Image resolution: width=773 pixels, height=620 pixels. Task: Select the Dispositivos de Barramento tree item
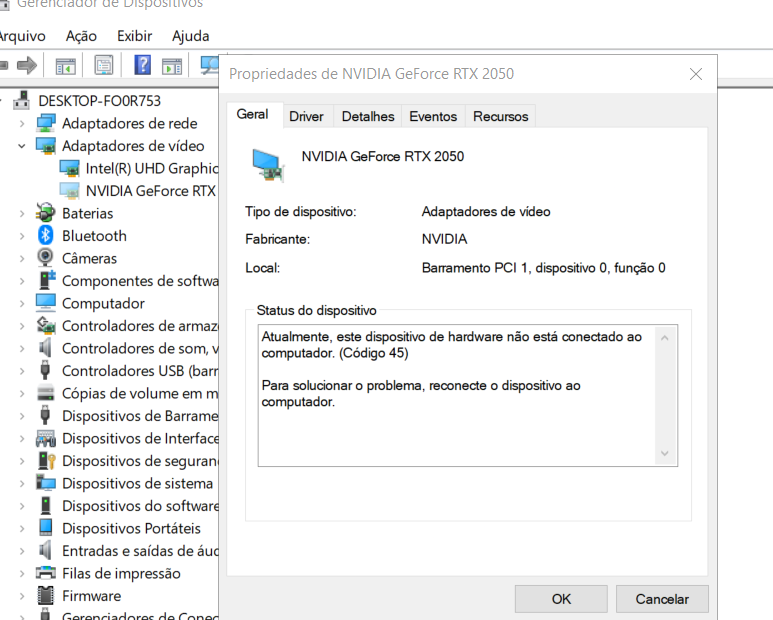141,415
